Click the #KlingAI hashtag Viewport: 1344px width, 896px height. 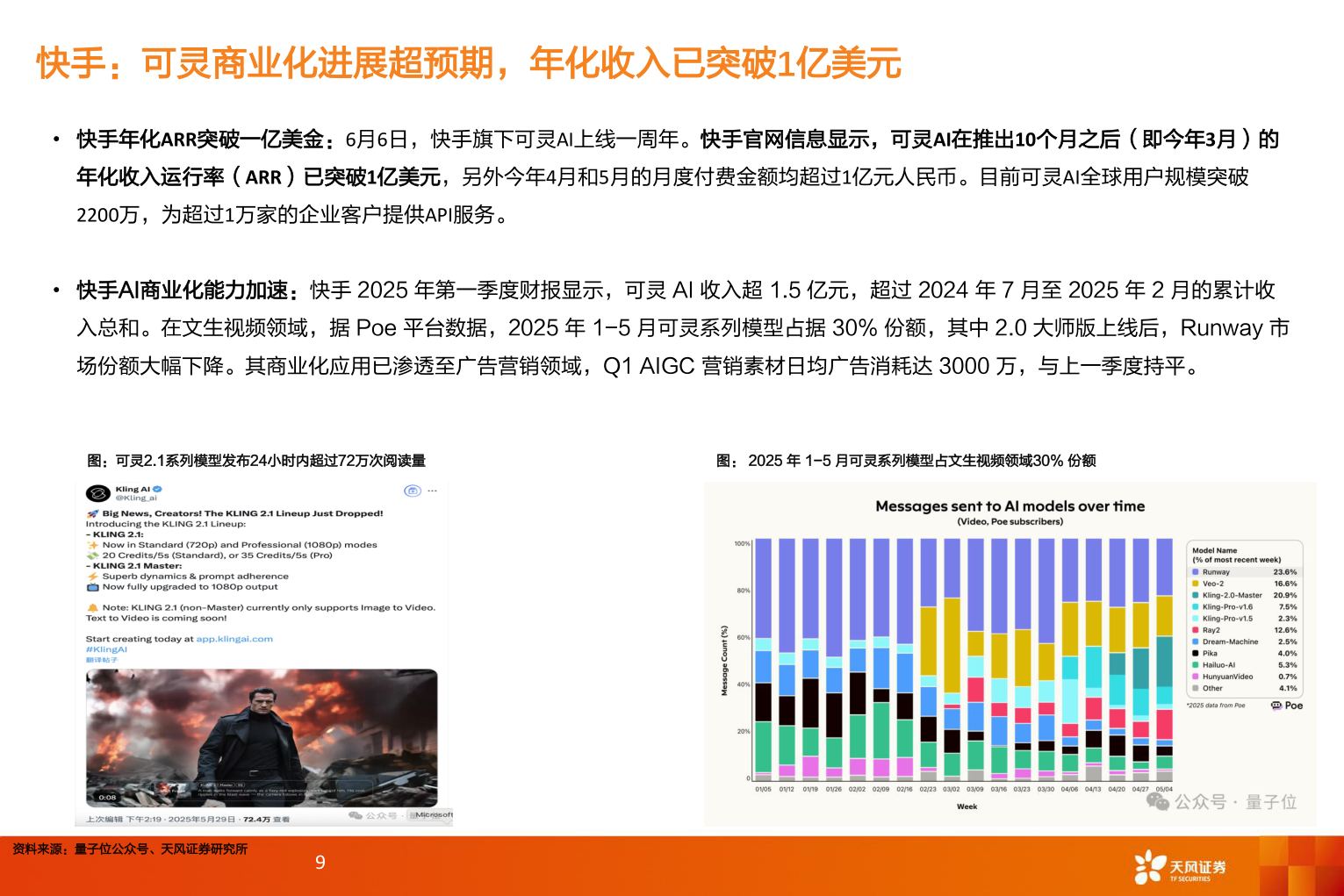[106, 649]
